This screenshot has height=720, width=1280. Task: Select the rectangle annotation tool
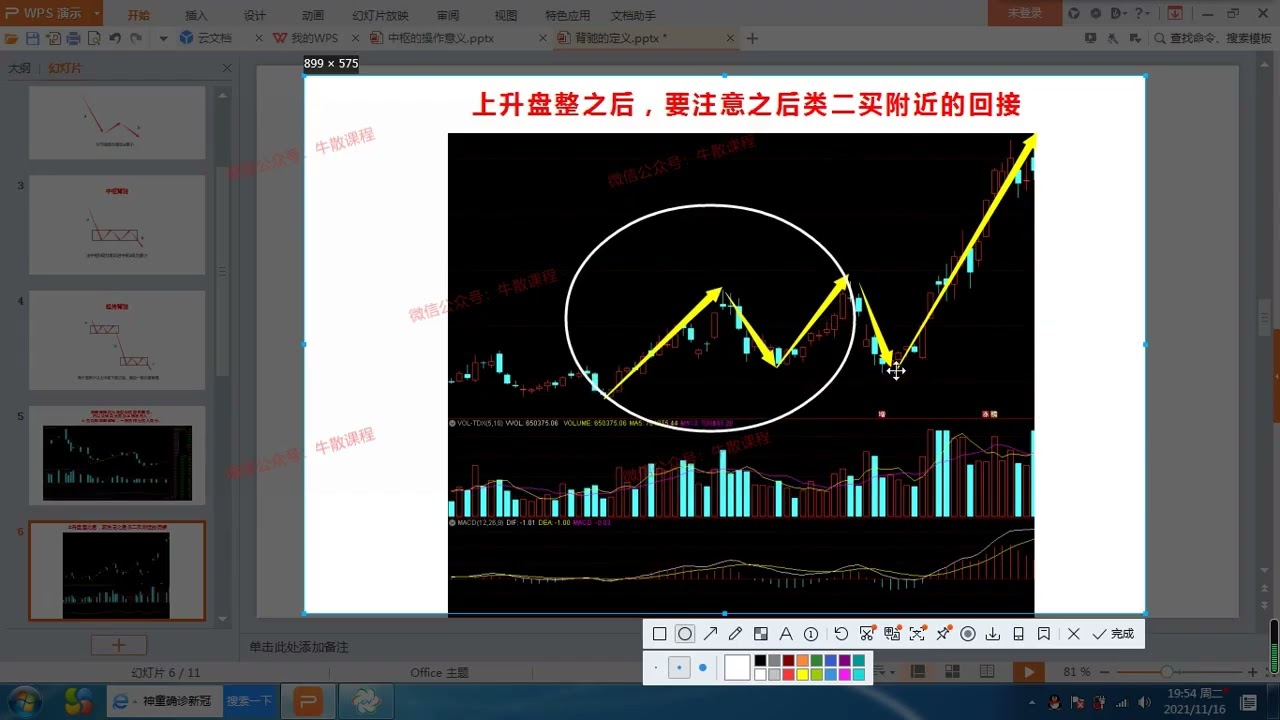tap(659, 634)
